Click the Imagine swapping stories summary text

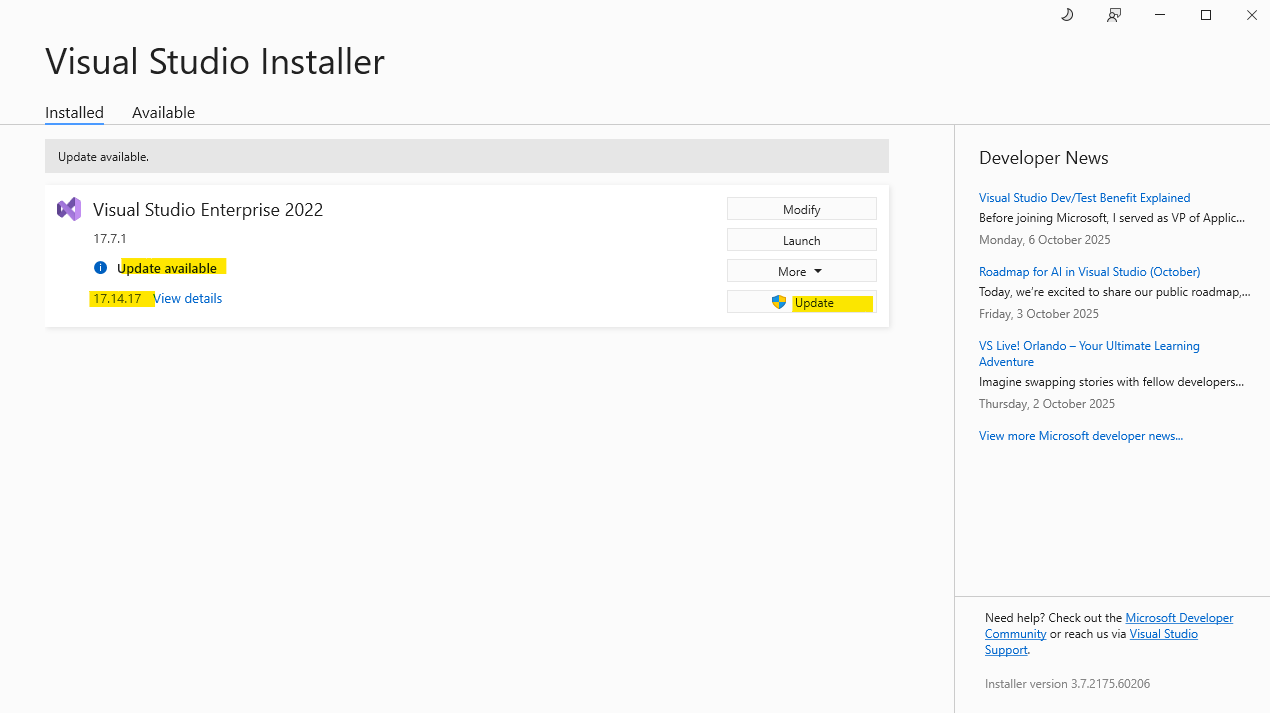[1114, 381]
